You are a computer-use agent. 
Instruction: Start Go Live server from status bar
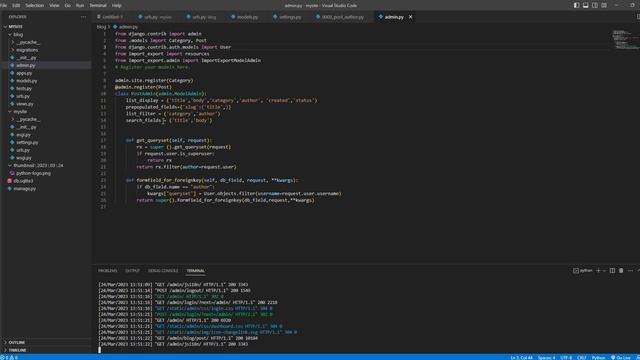pos(621,357)
